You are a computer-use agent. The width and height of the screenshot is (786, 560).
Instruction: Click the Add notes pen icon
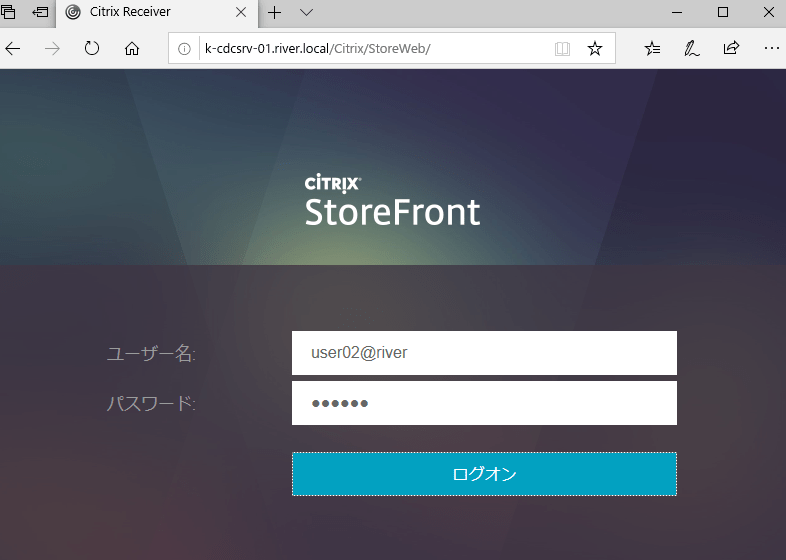692,49
